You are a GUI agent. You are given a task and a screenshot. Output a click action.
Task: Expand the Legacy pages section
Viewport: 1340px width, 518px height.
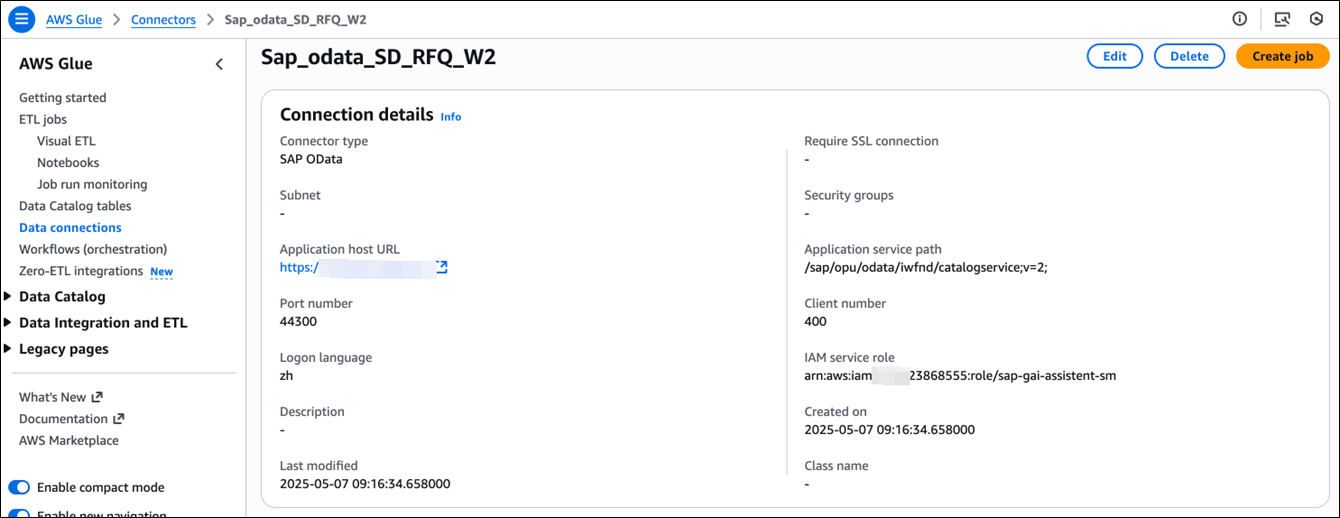pos(9,349)
